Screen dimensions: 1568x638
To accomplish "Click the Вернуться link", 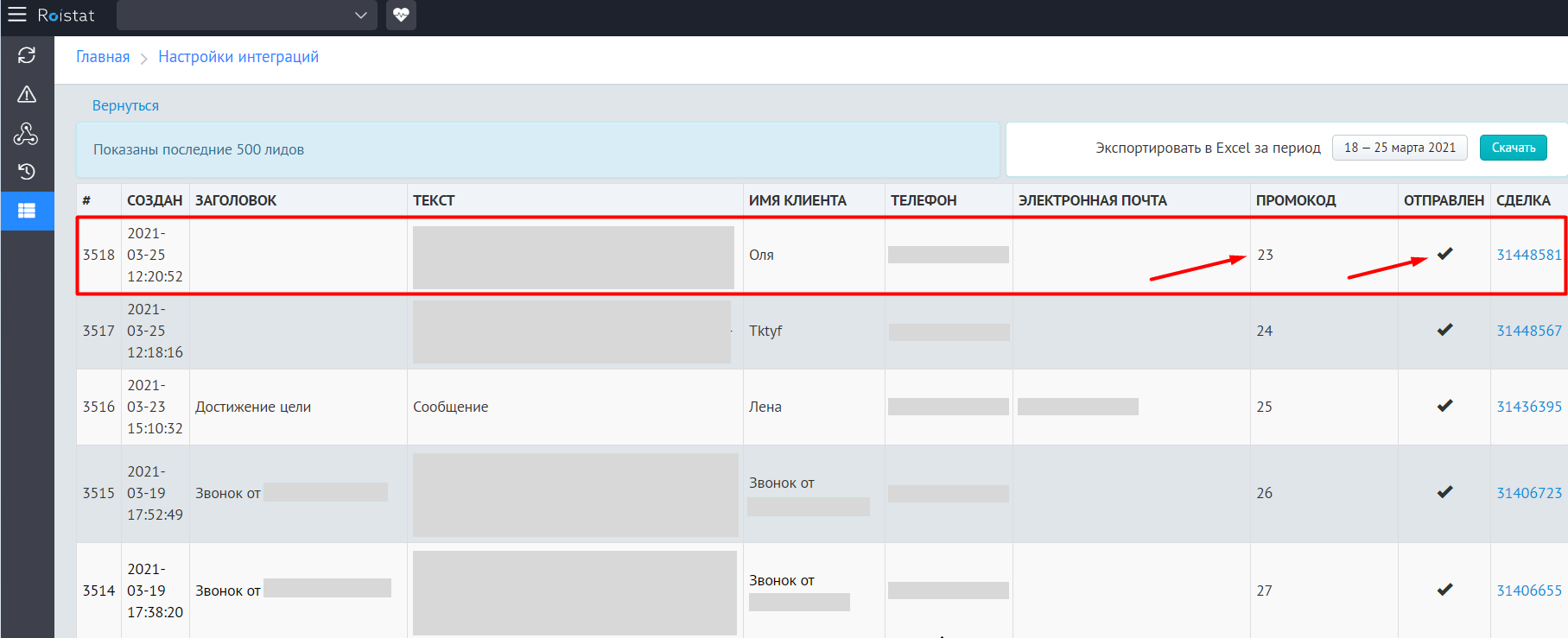I will point(125,105).
